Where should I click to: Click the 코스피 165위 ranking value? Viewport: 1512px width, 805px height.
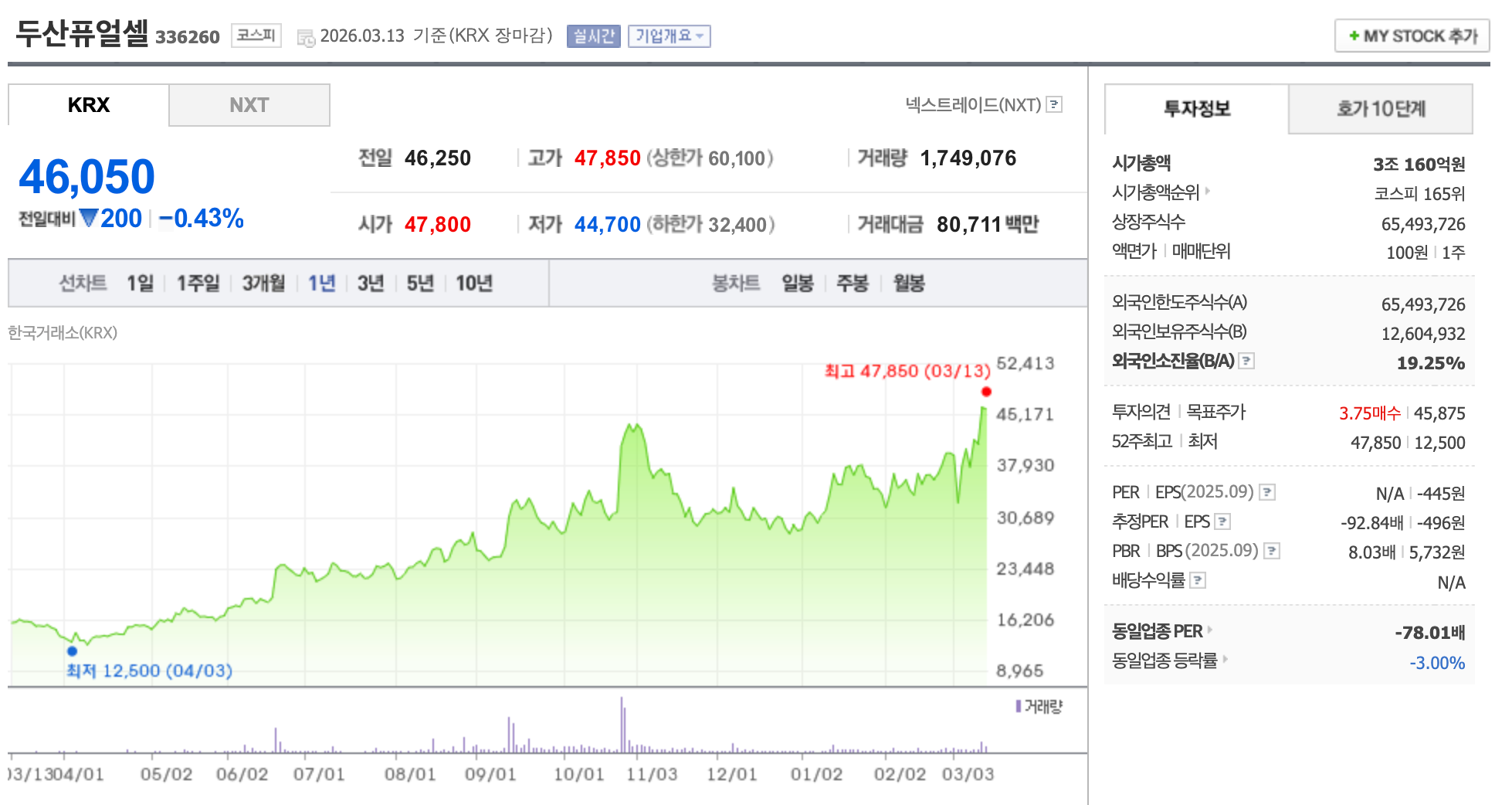(1419, 194)
